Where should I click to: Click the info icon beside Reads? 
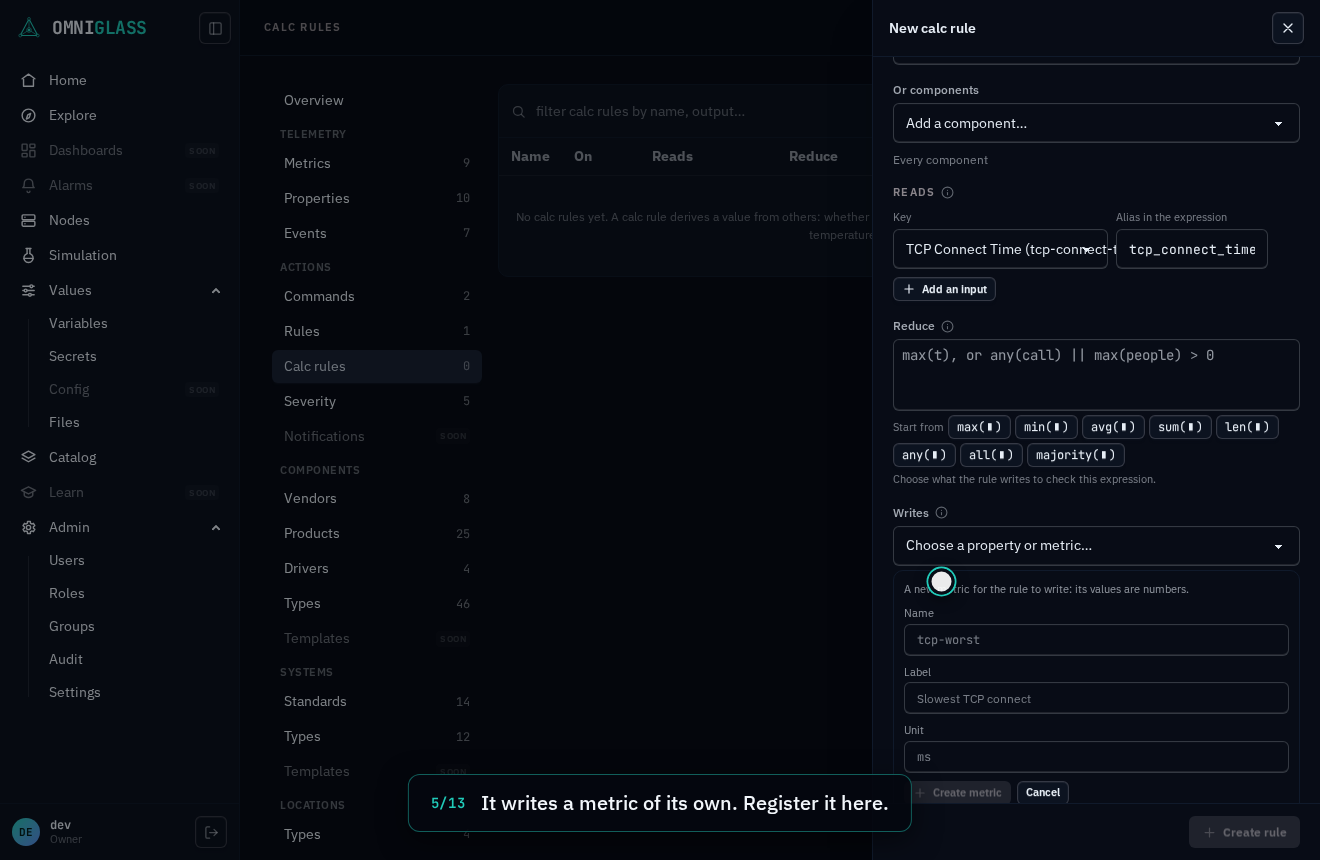(947, 192)
